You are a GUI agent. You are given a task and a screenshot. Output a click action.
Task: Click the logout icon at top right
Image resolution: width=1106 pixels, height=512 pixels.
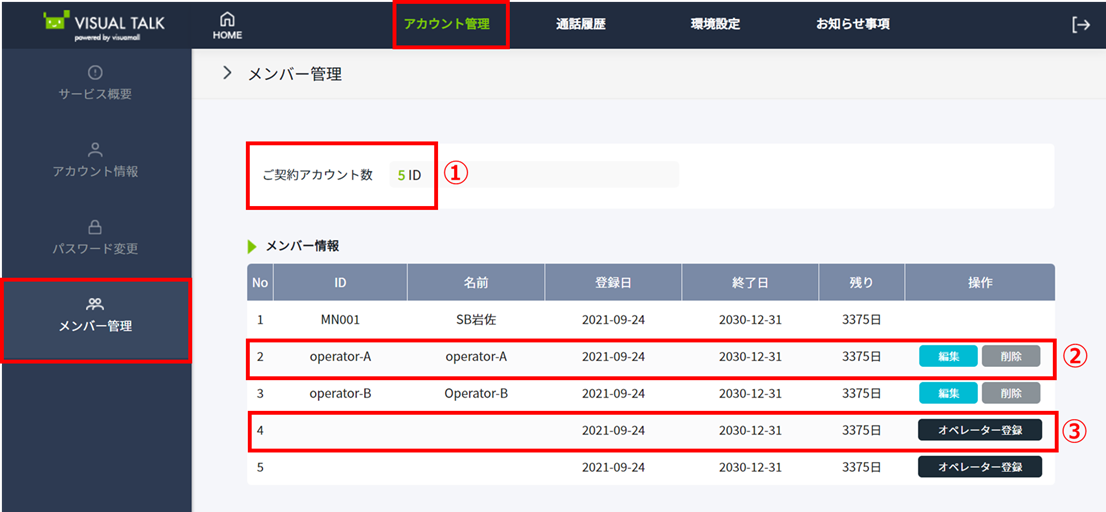click(x=1080, y=25)
